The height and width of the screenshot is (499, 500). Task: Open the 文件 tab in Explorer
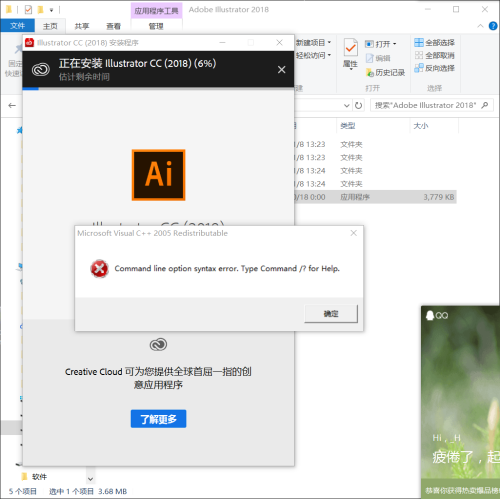(x=17, y=26)
